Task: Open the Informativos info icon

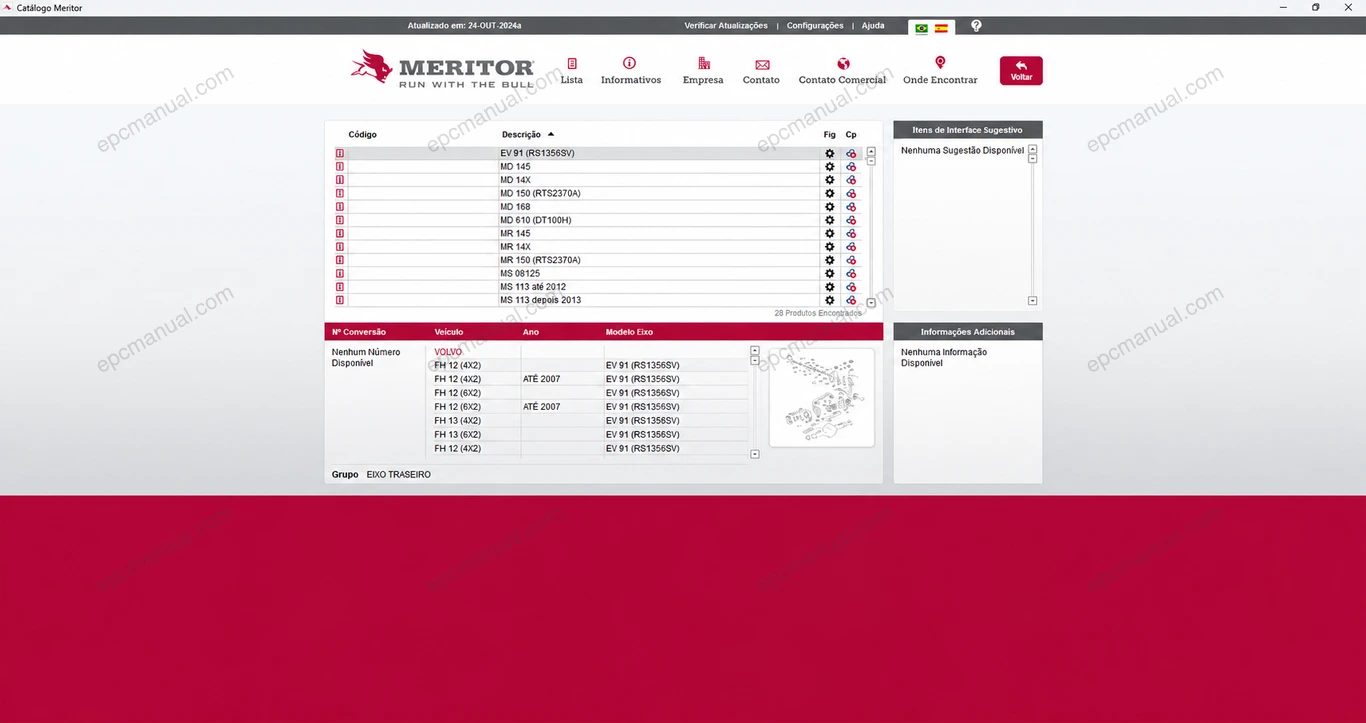Action: [x=630, y=63]
